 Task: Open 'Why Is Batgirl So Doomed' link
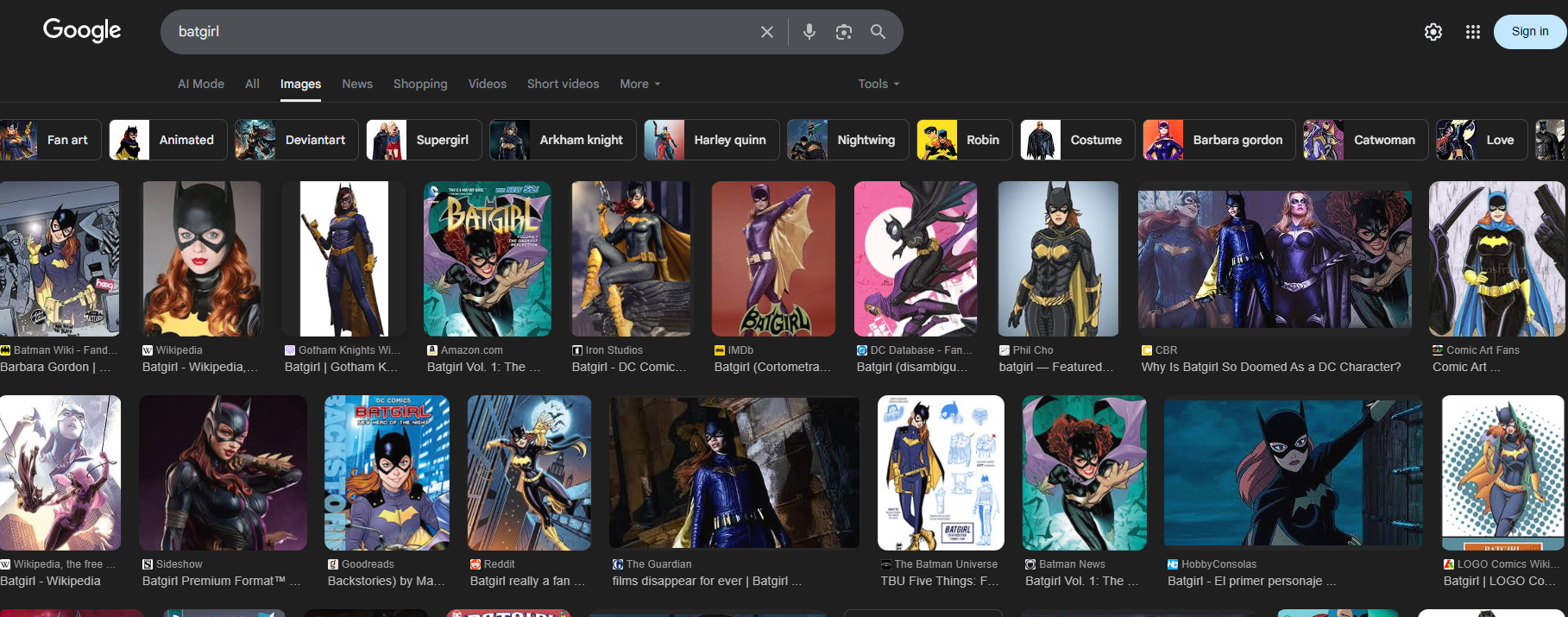(x=1271, y=367)
